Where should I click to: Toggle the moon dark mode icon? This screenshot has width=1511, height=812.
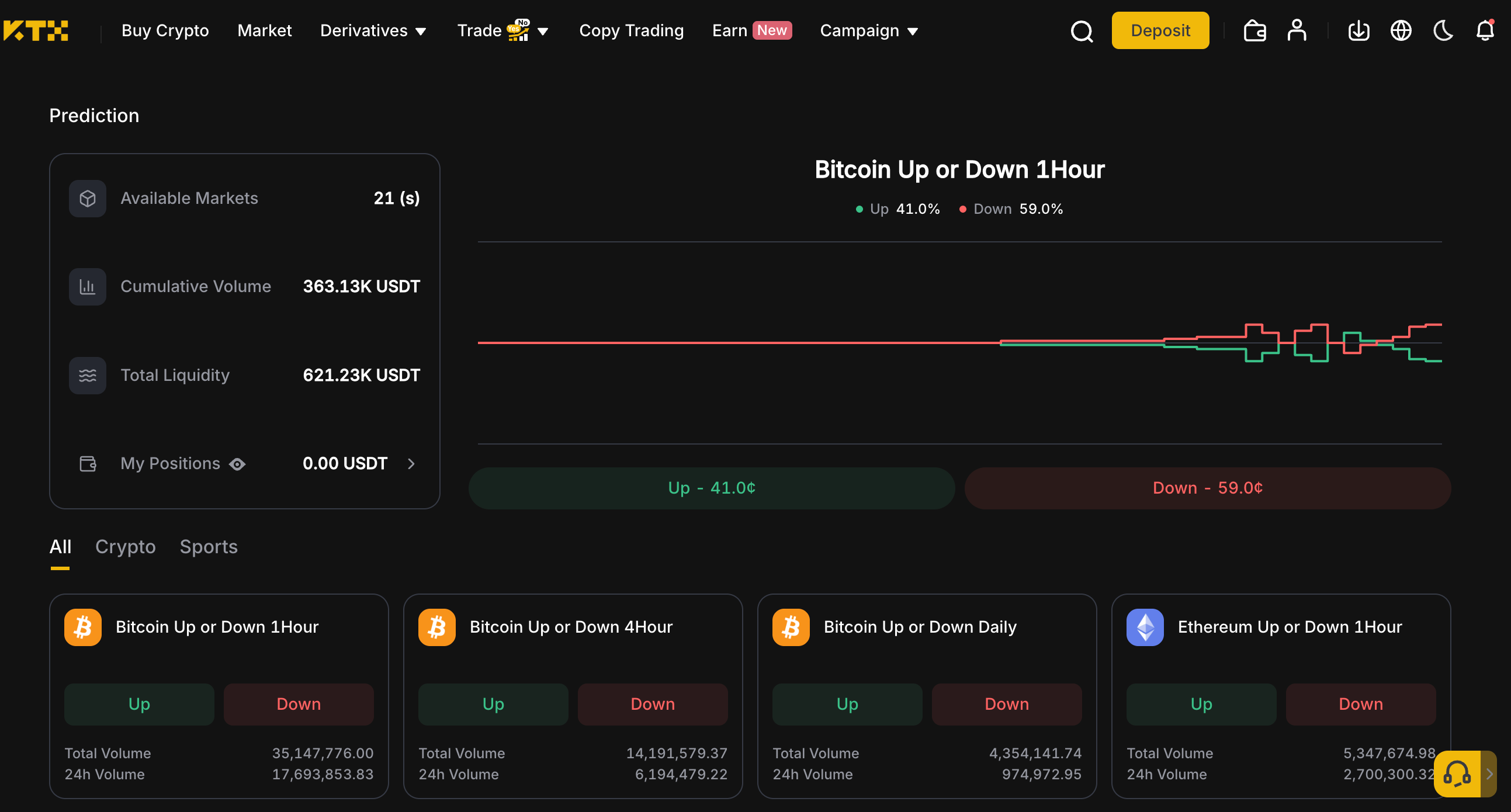pyautogui.click(x=1443, y=30)
